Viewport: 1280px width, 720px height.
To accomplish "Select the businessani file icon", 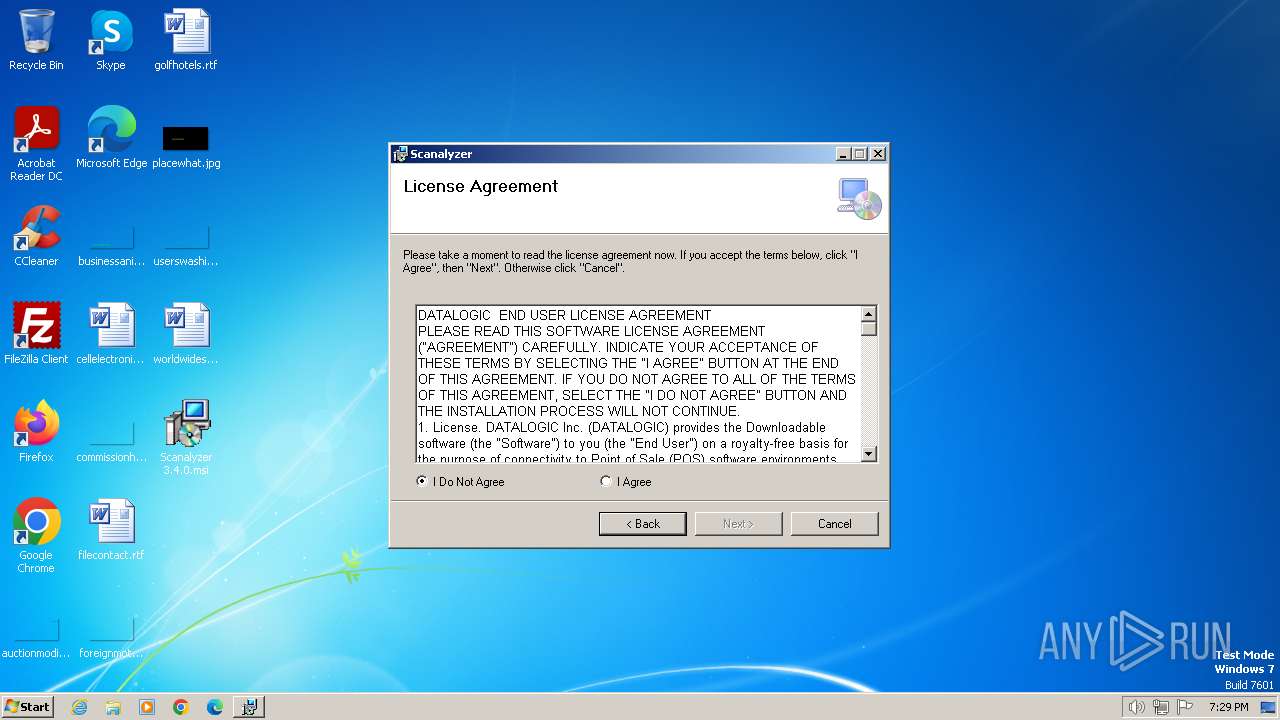I will 111,245.
